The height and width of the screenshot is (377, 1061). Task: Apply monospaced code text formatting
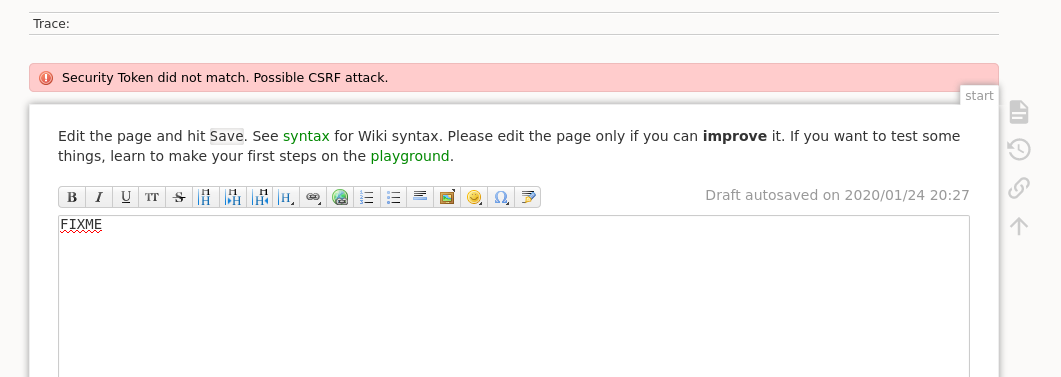pyautogui.click(x=152, y=197)
